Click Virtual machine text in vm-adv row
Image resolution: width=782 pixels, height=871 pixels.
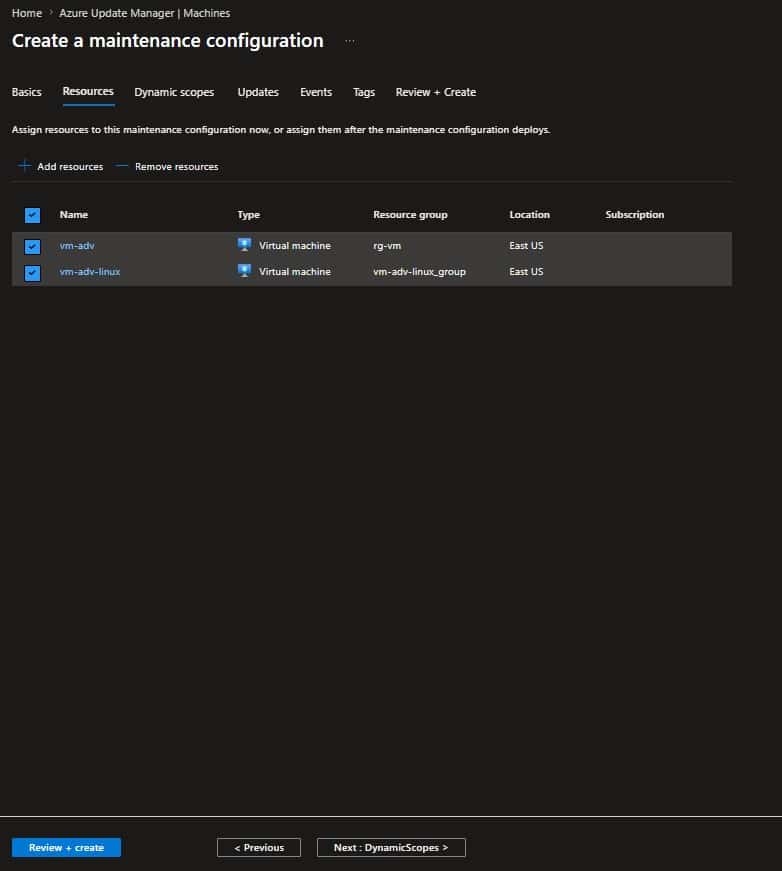(295, 246)
